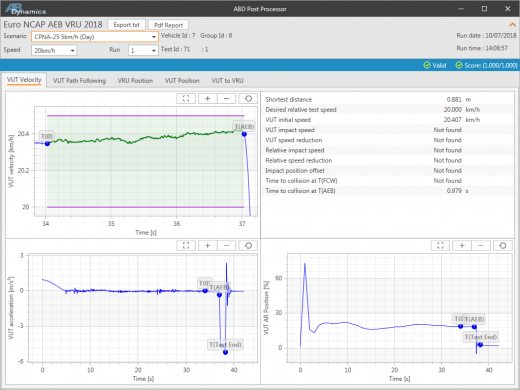This screenshot has width=520, height=390.
Task: Click the VUT initial speed row
Action: tap(388, 120)
